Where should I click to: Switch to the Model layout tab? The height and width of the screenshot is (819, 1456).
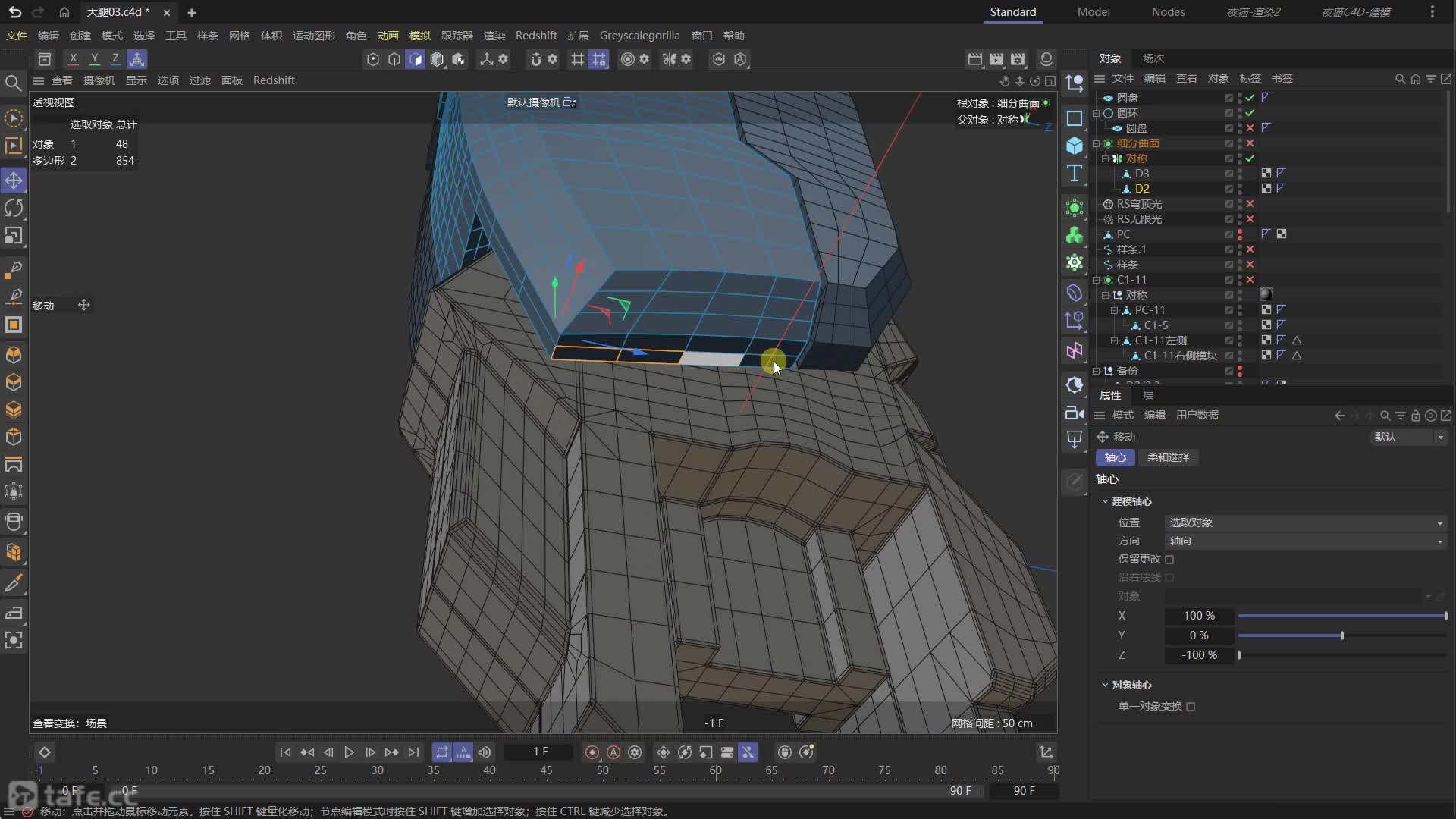[x=1093, y=12]
